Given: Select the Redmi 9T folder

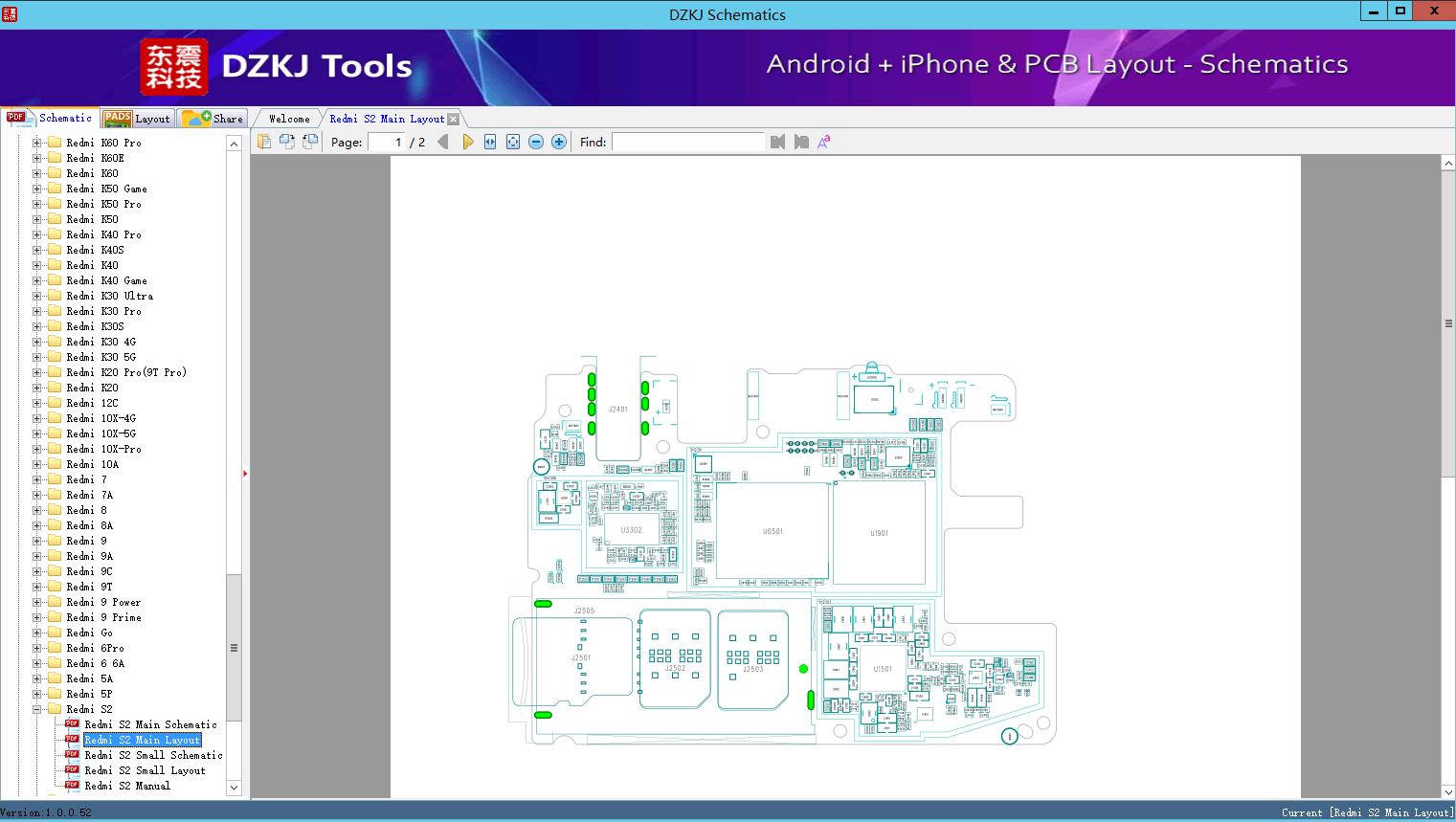Looking at the screenshot, I should pos(89,587).
